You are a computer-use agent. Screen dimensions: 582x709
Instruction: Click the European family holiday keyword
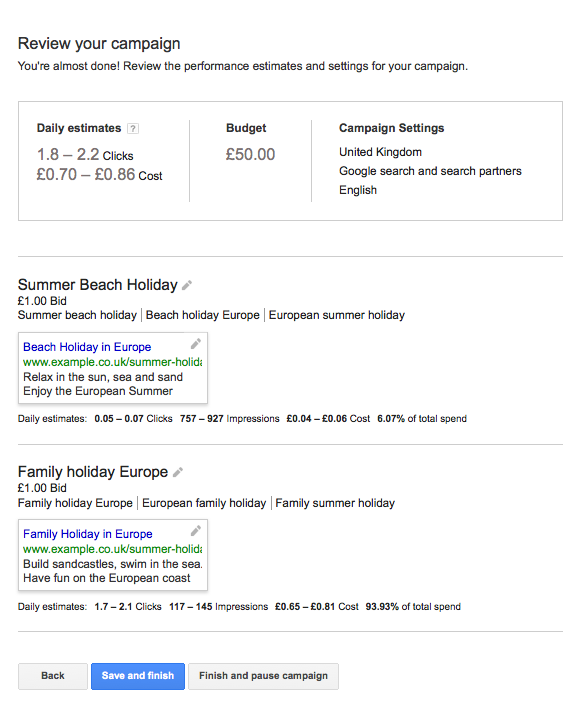(204, 503)
